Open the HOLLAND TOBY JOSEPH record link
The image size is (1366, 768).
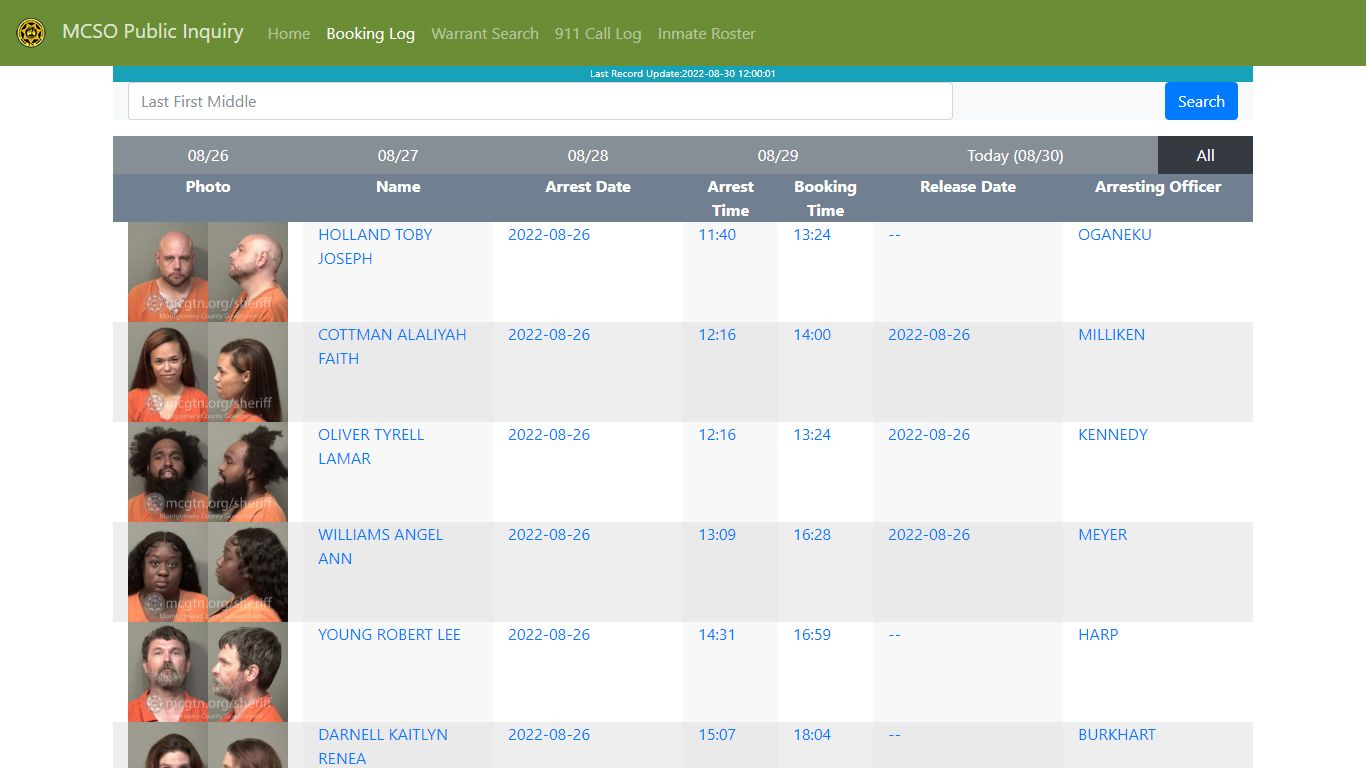(x=375, y=246)
